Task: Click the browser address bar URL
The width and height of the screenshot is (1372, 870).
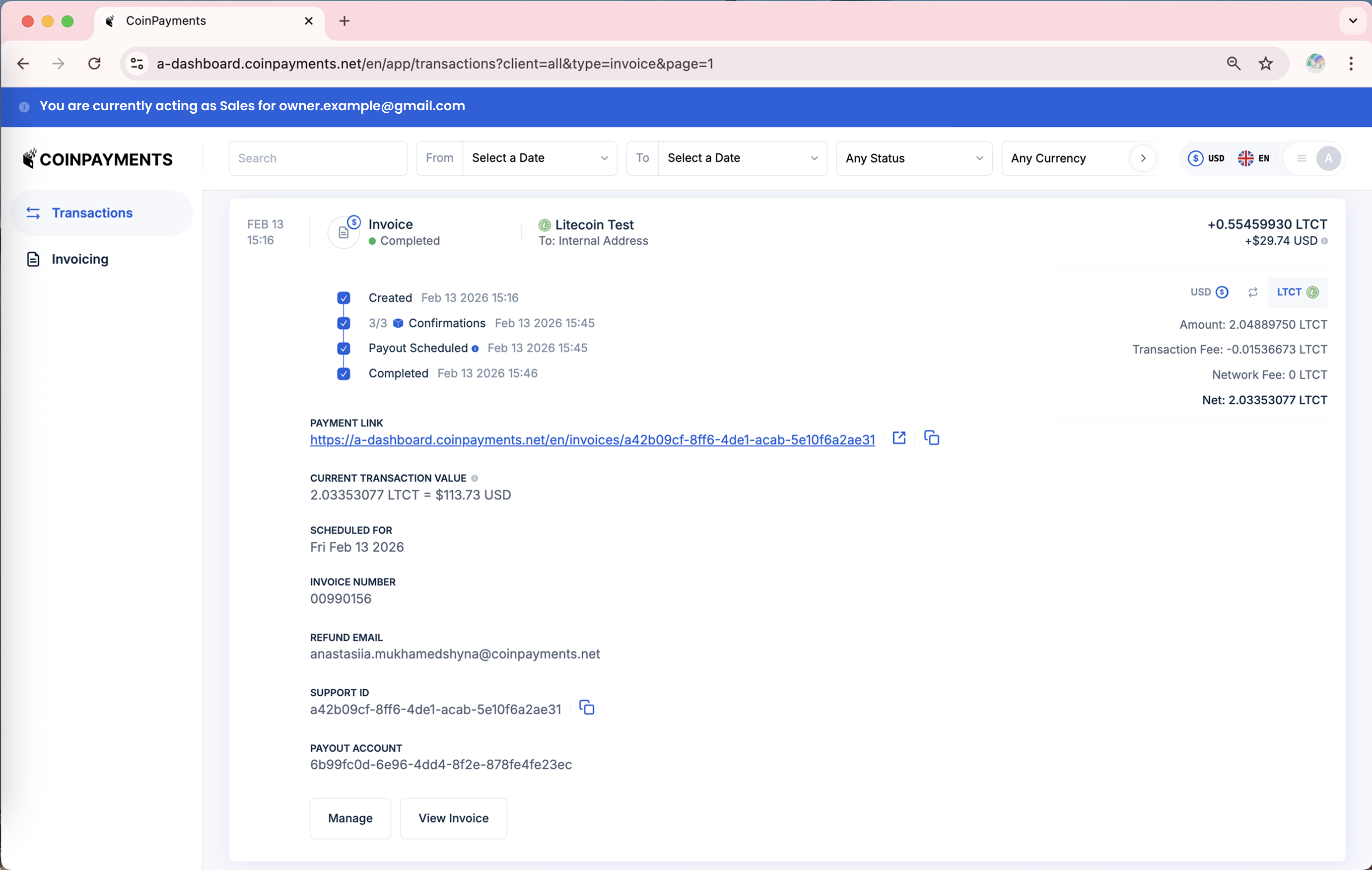Action: (435, 63)
